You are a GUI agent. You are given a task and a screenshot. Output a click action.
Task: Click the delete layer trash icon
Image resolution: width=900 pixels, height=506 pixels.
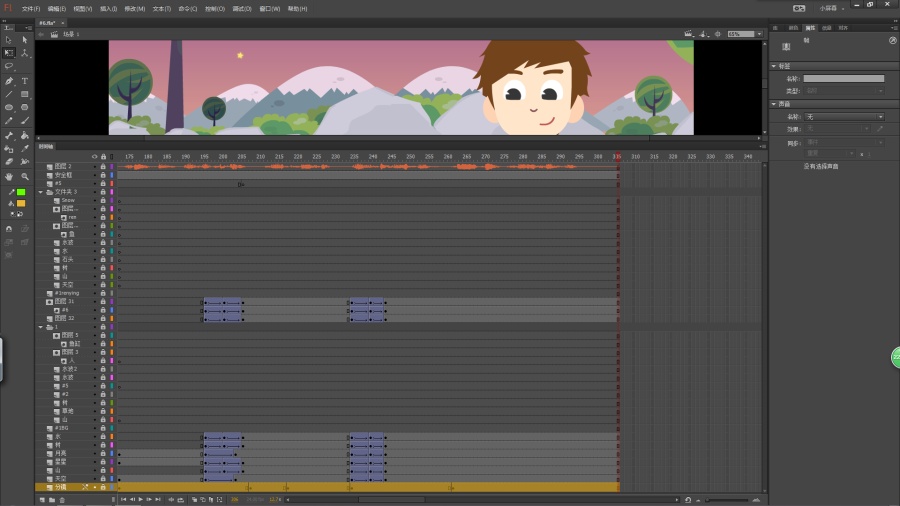(62, 500)
